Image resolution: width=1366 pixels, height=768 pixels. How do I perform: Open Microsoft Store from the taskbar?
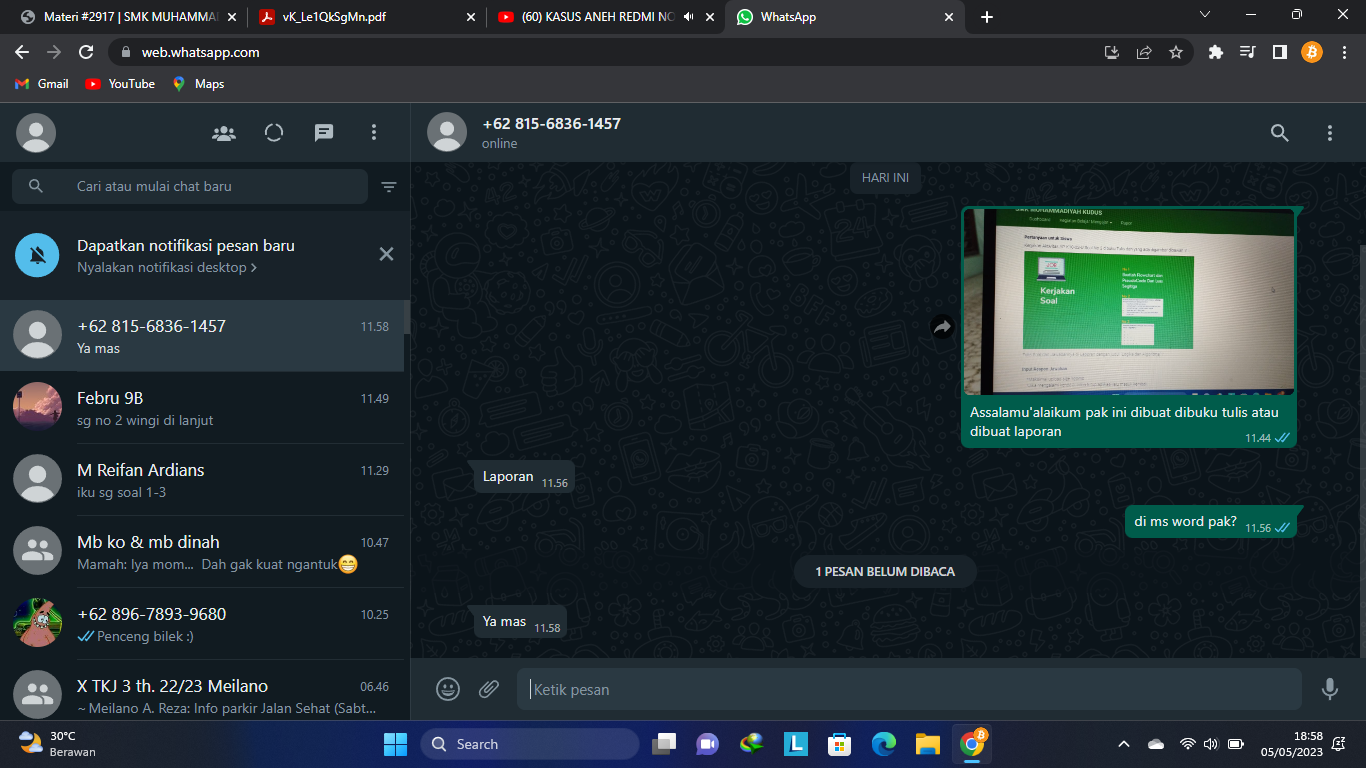click(840, 744)
